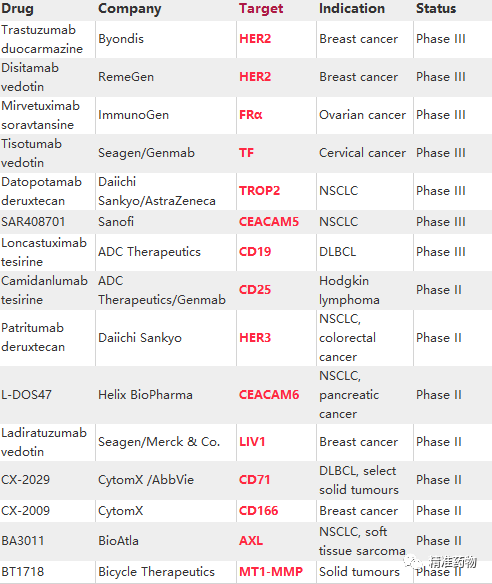This screenshot has width=492, height=584.
Task: Click the WeChat logo watermark icon
Action: 412,562
